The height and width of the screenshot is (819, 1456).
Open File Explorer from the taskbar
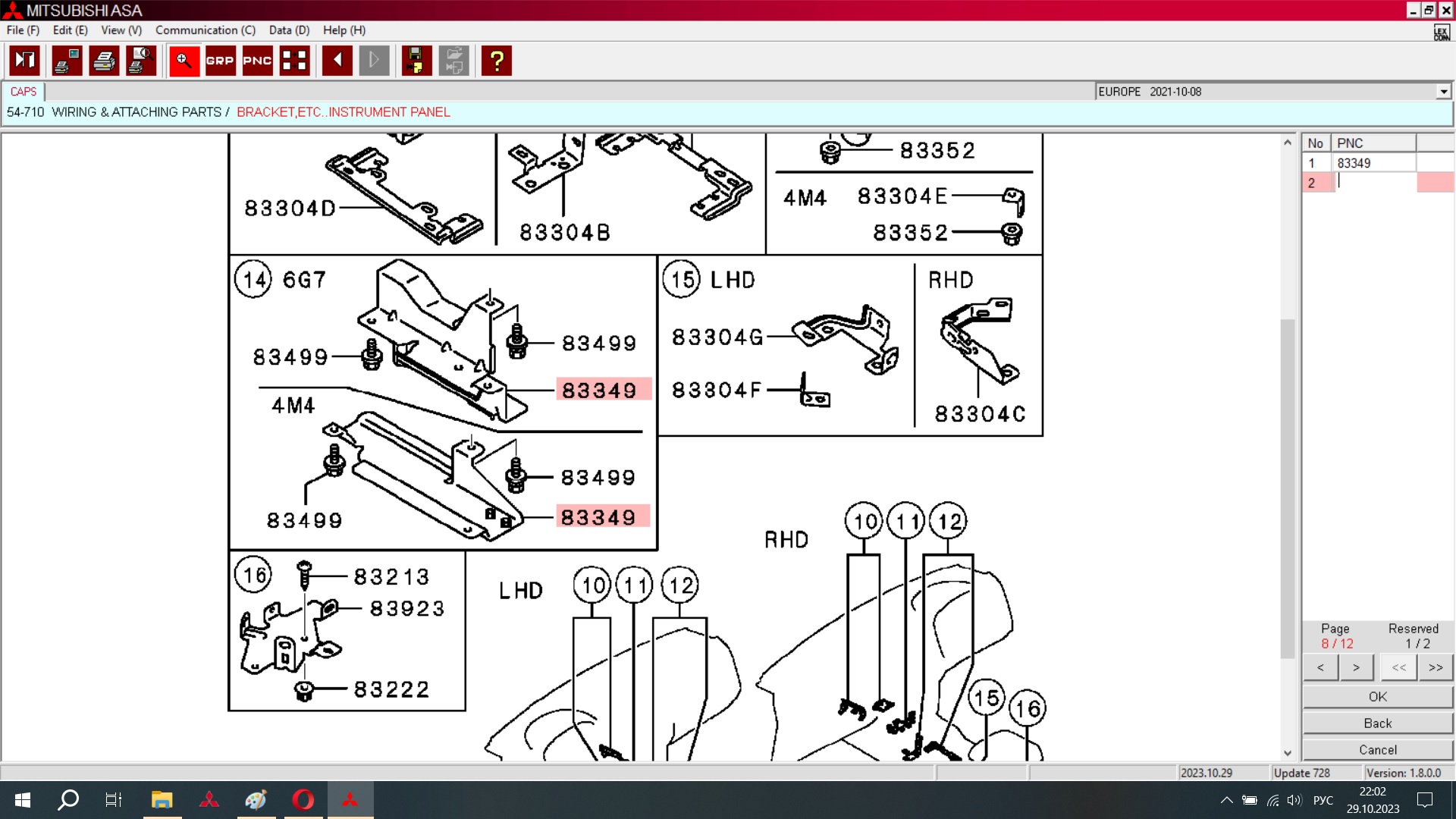(162, 800)
